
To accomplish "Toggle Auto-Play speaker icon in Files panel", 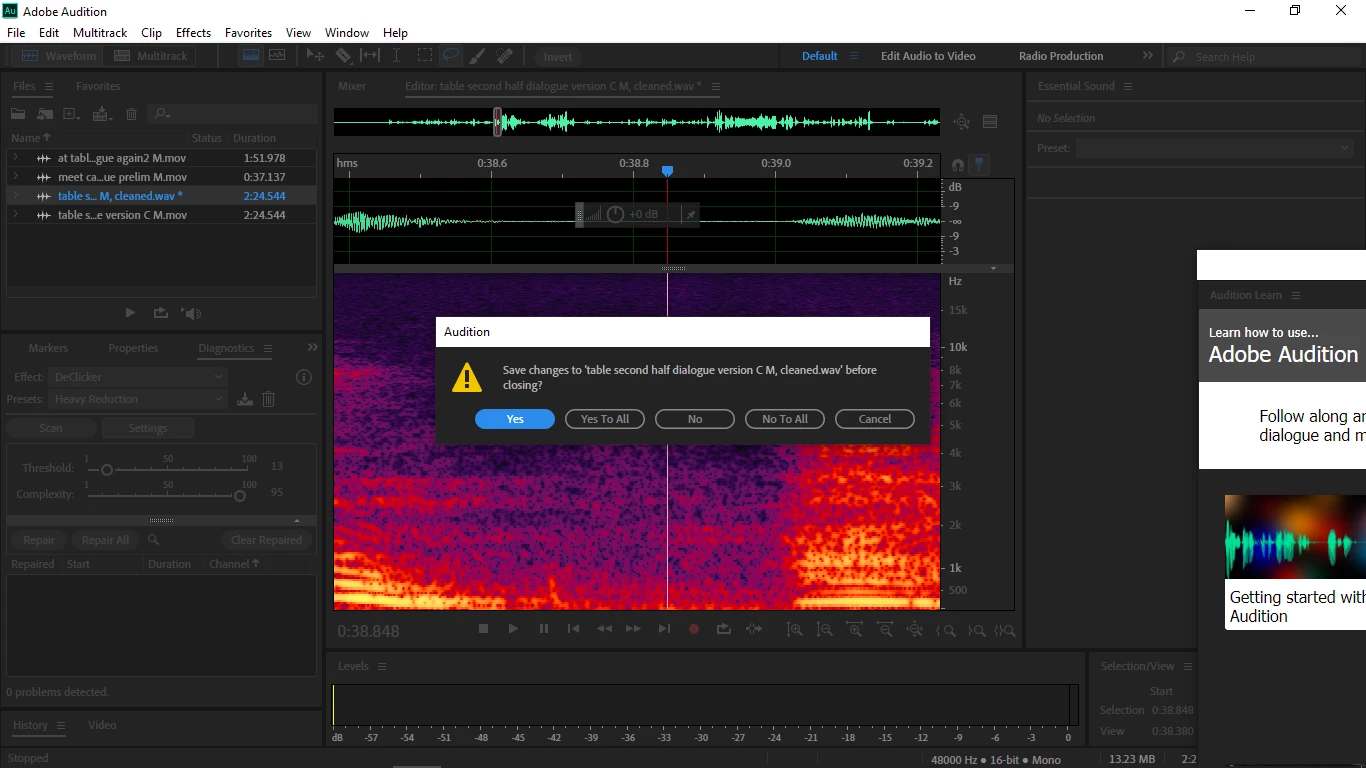I will click(191, 313).
